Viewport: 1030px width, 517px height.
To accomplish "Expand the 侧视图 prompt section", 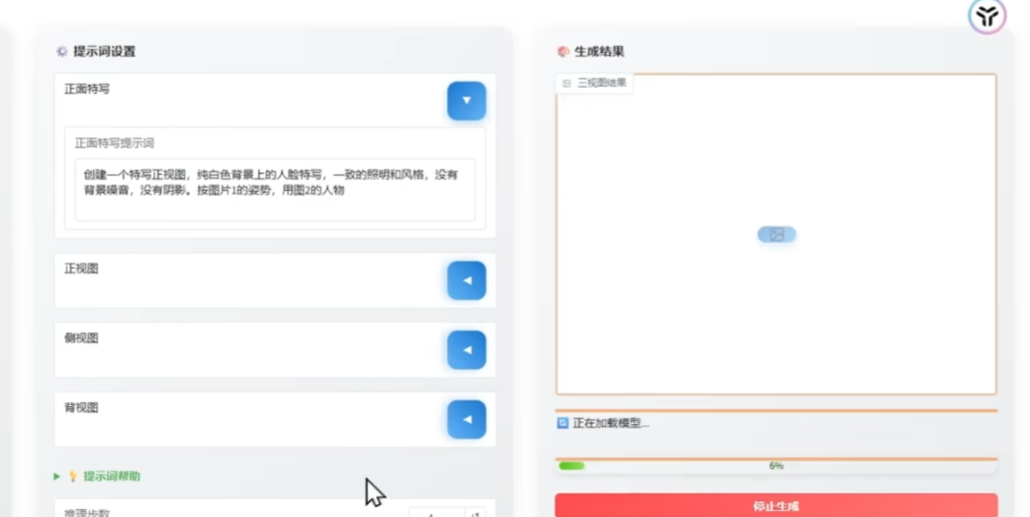I will 466,350.
